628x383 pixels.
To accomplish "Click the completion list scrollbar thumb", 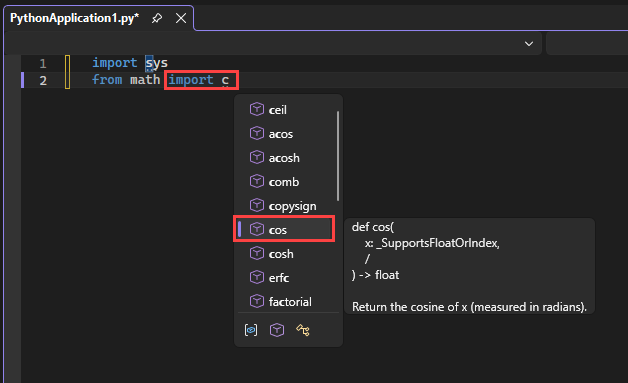I will 338,156.
